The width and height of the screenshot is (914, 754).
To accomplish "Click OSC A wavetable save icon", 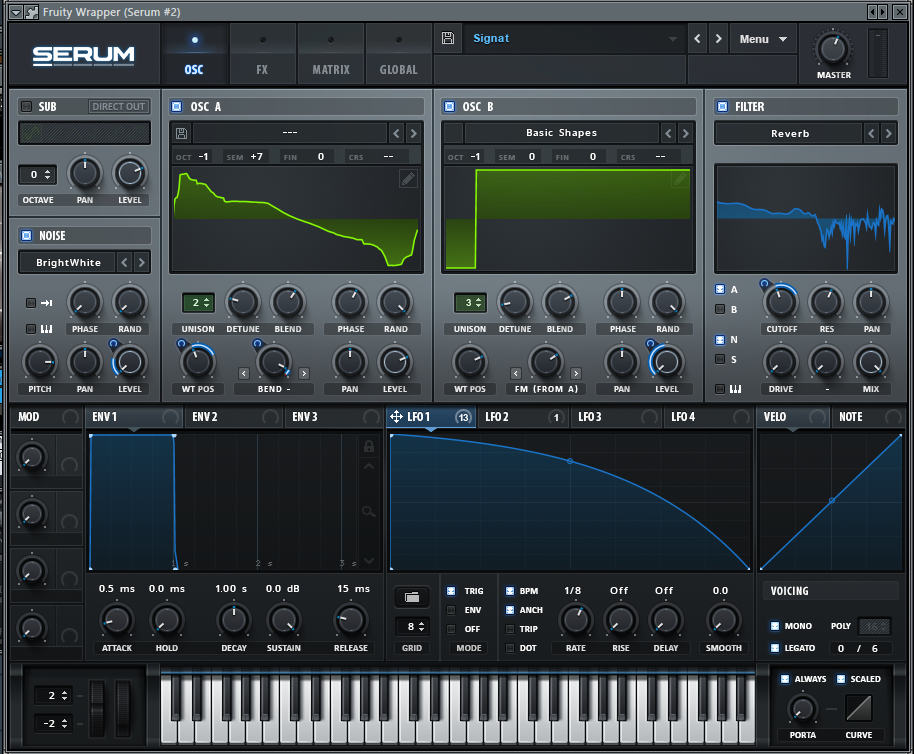I will click(181, 133).
